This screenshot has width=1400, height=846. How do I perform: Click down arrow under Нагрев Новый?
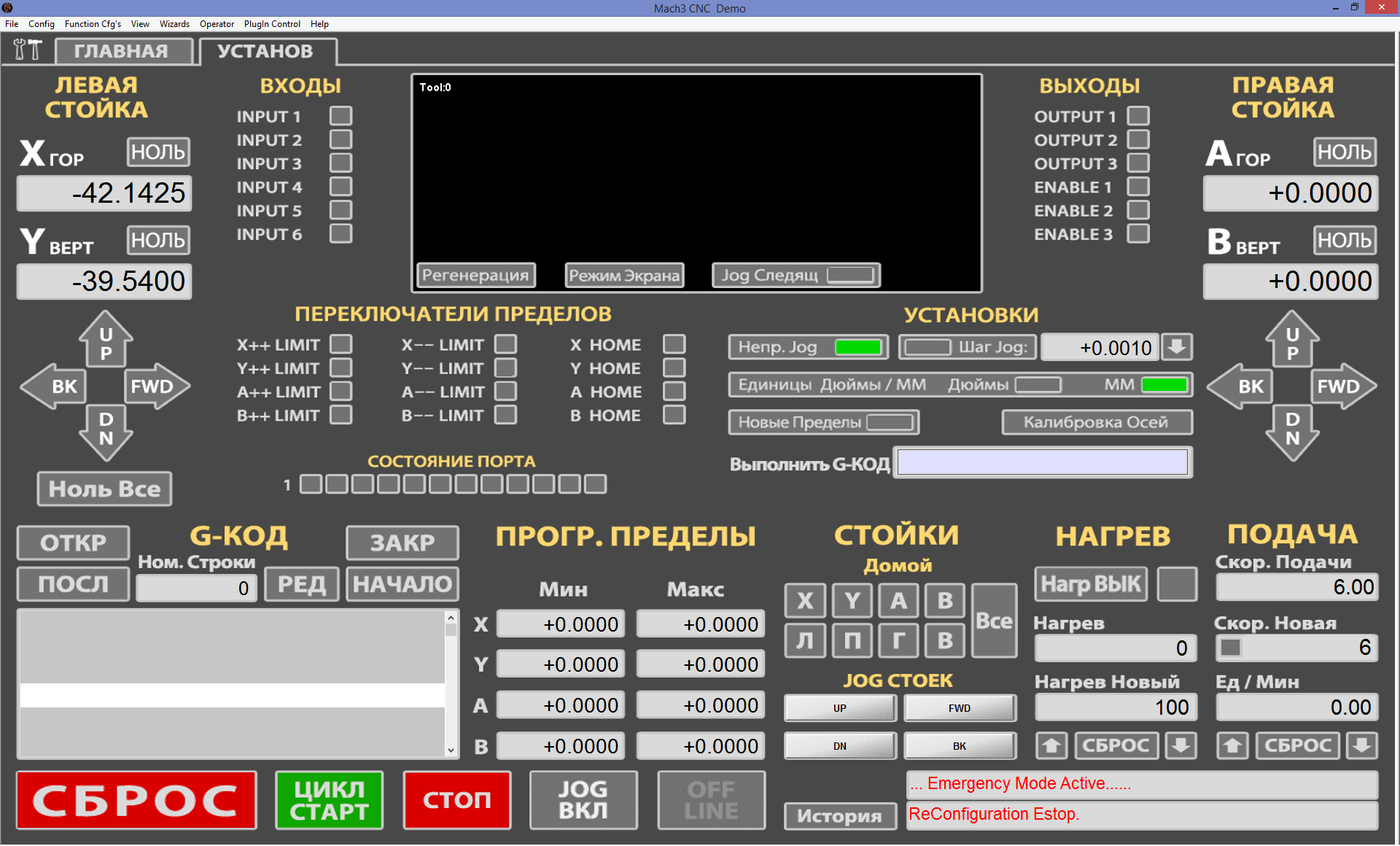(1181, 745)
